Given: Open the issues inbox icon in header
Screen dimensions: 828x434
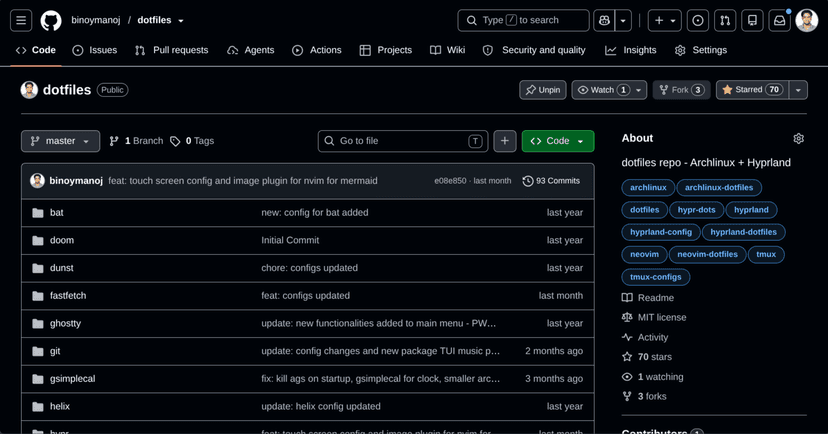Looking at the screenshot, I should [x=698, y=21].
